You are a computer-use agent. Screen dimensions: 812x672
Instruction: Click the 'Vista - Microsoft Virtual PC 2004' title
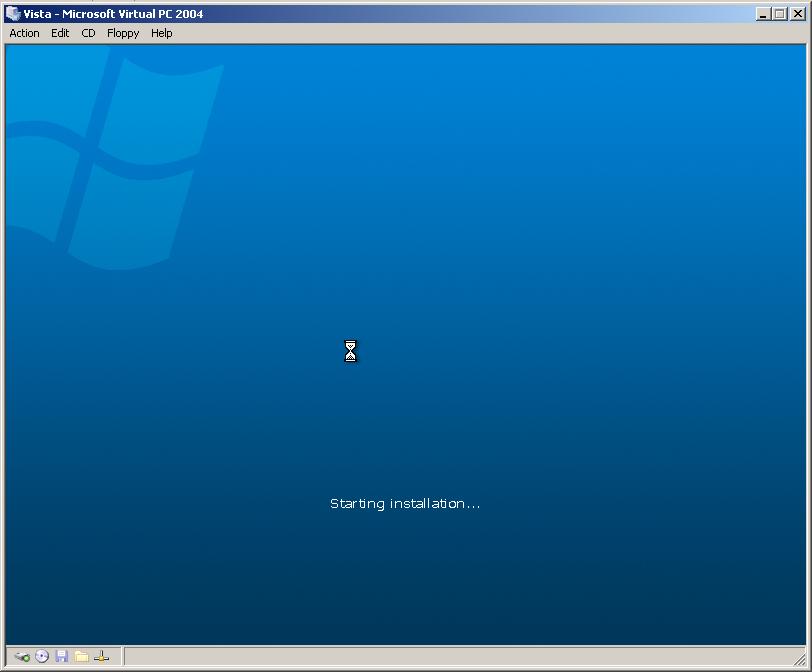(113, 14)
